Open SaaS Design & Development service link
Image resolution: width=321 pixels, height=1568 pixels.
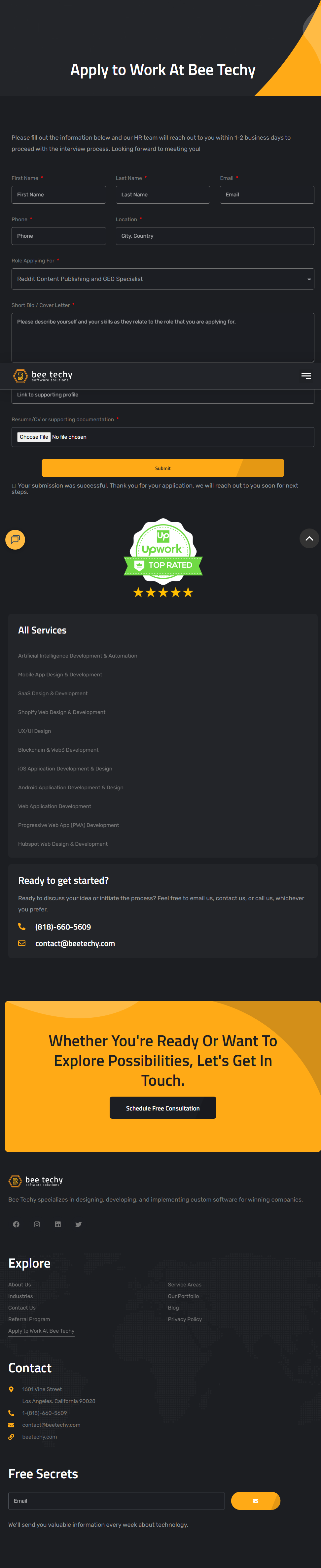tap(53, 693)
